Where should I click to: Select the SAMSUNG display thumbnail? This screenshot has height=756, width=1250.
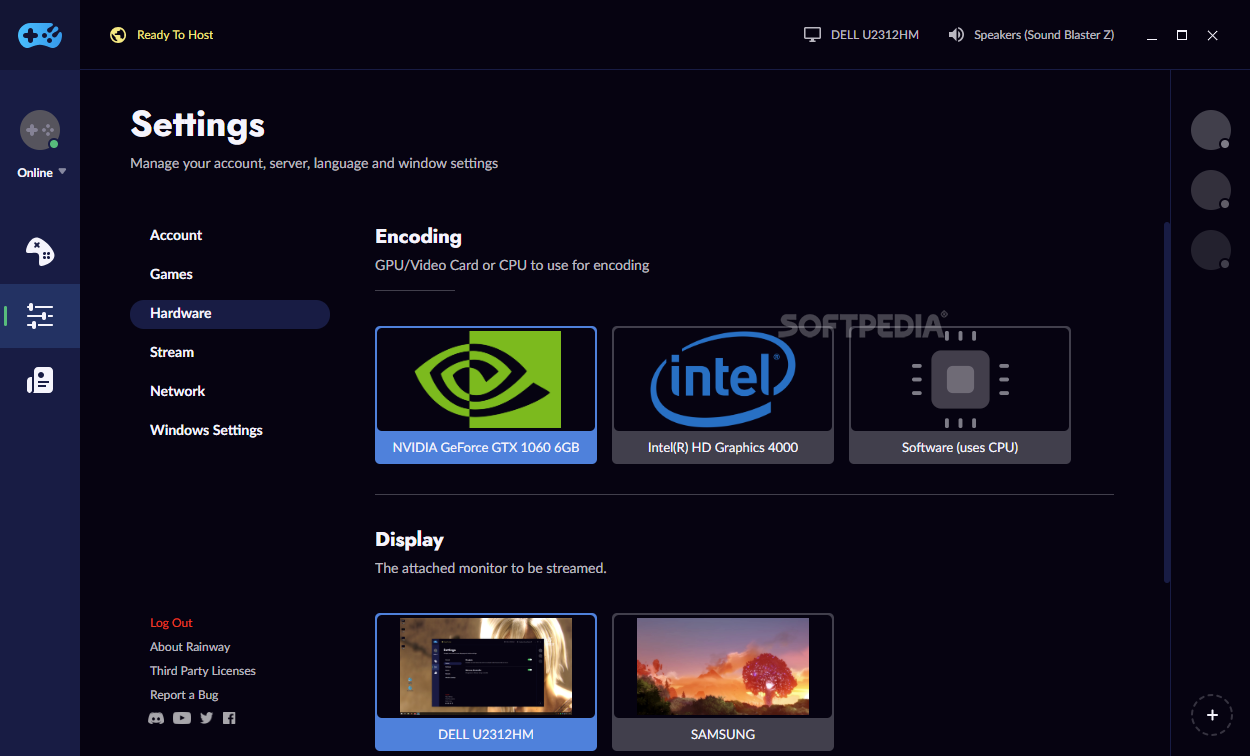click(x=723, y=682)
